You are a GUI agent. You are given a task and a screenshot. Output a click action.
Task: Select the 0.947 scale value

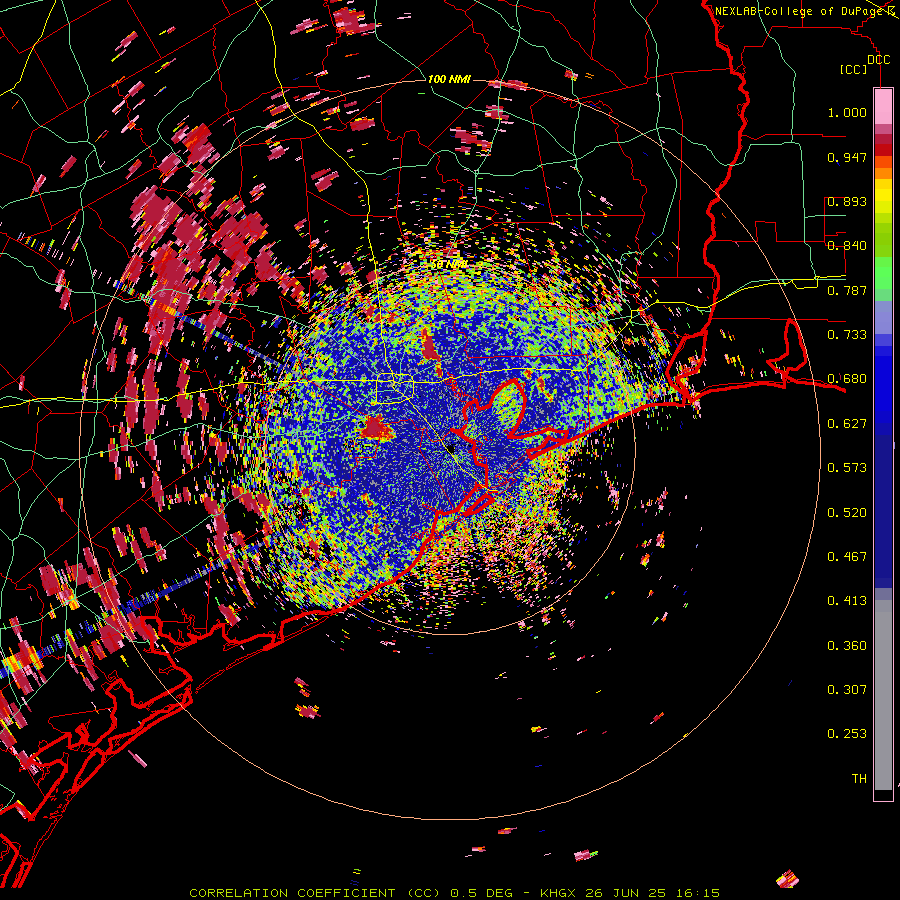pos(847,157)
